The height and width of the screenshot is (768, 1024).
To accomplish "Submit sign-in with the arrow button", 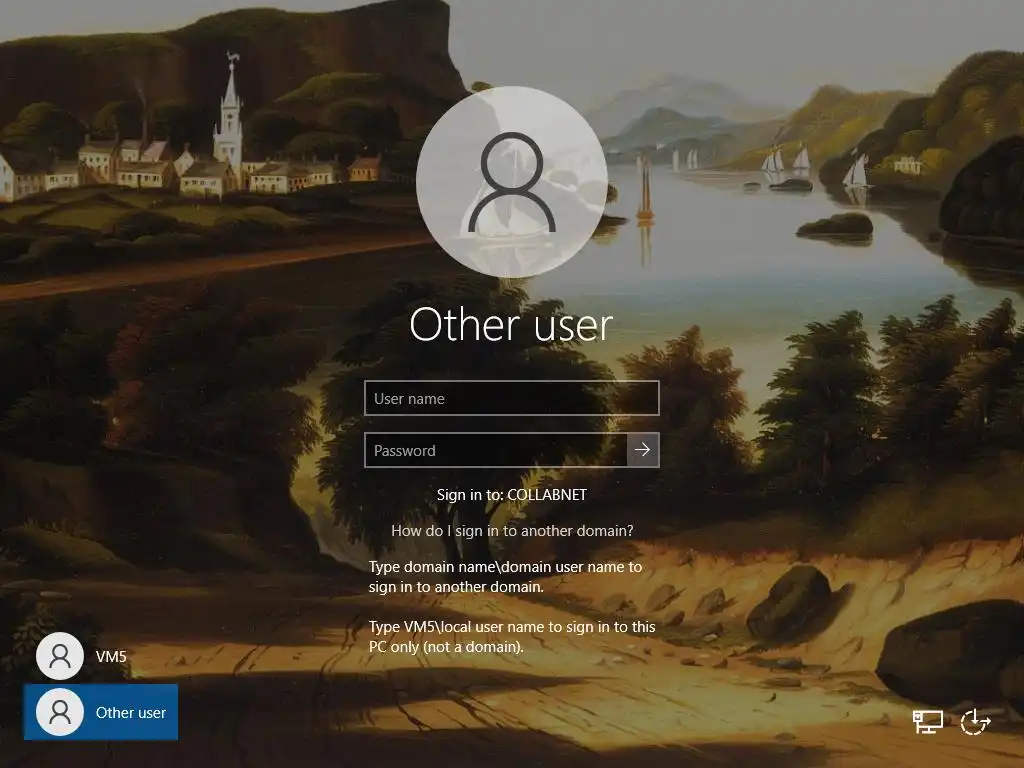I will (643, 450).
